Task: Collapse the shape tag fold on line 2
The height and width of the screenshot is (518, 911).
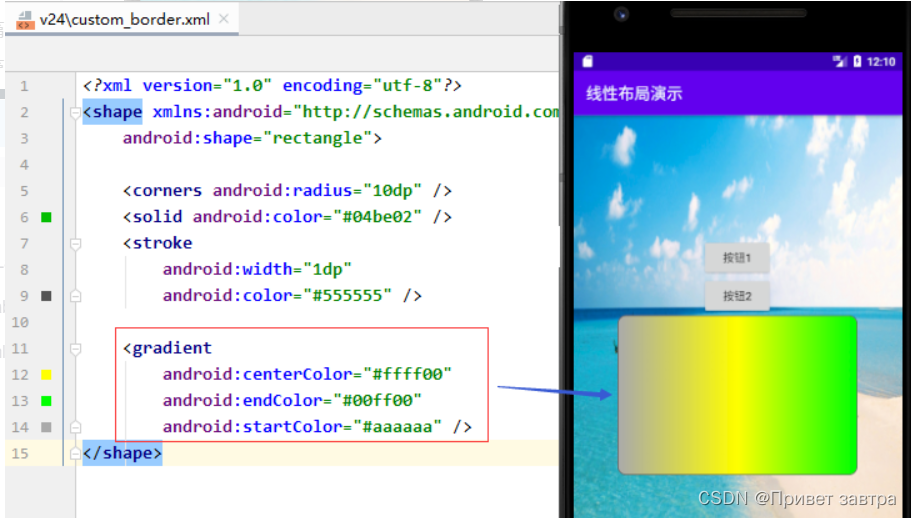Action: pyautogui.click(x=75, y=112)
